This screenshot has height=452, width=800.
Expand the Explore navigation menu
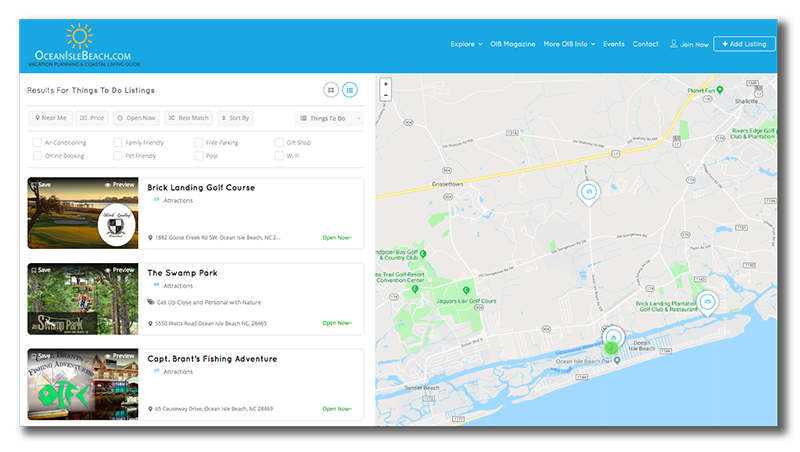tap(466, 44)
